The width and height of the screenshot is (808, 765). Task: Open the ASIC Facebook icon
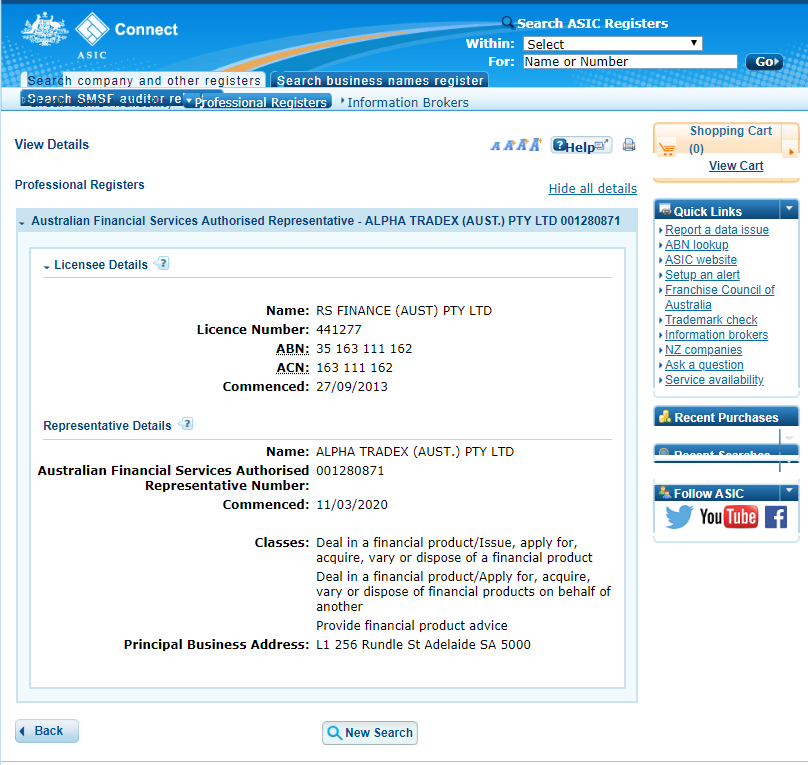click(x=776, y=517)
